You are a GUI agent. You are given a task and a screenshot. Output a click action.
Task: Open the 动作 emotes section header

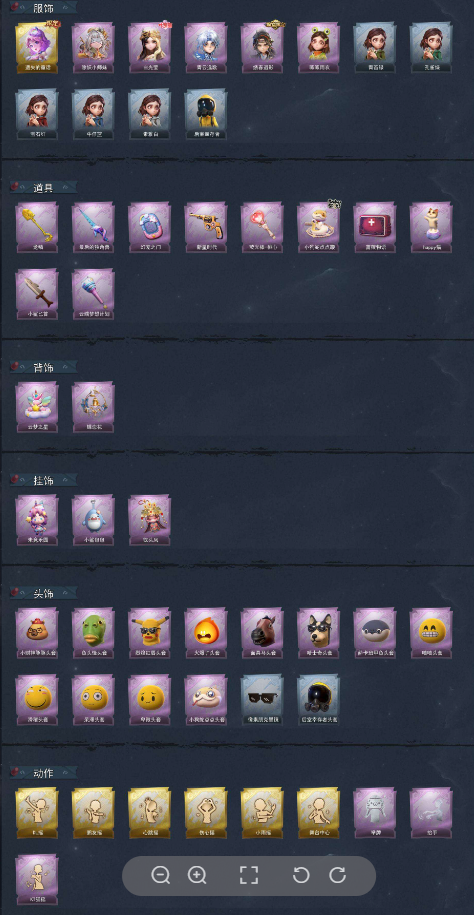43,773
